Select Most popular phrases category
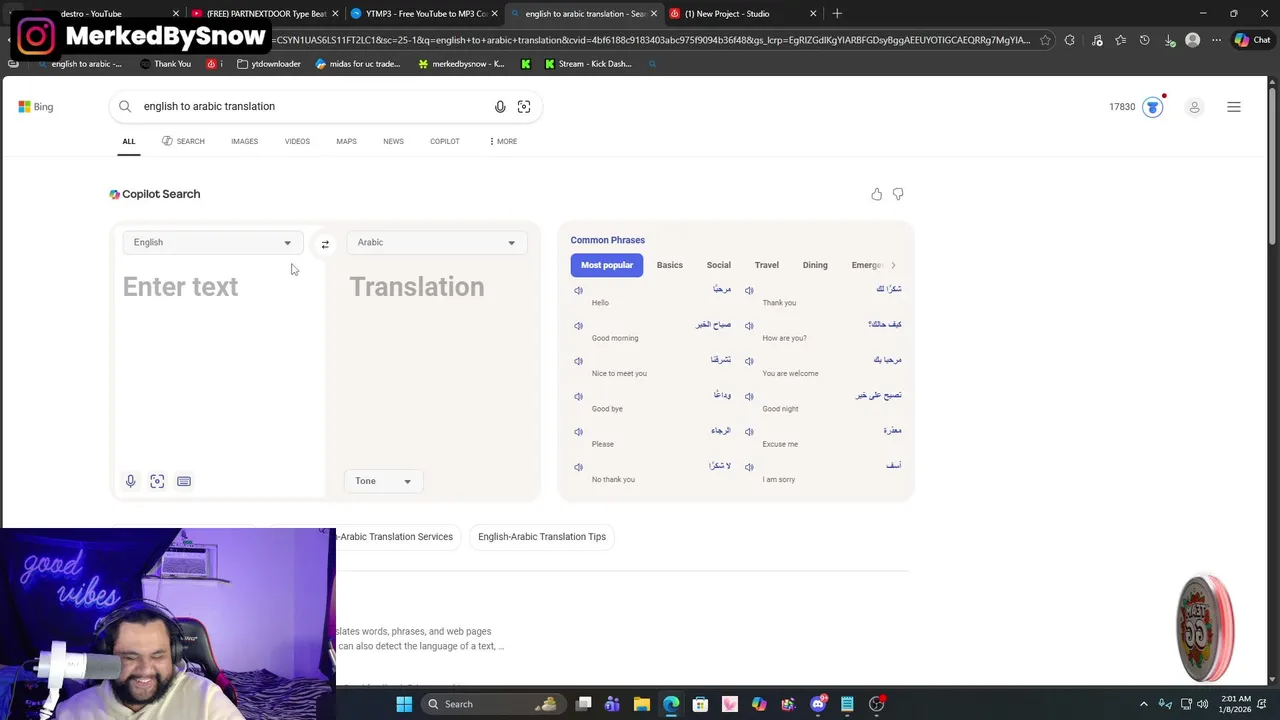The width and height of the screenshot is (1280, 720). [607, 265]
